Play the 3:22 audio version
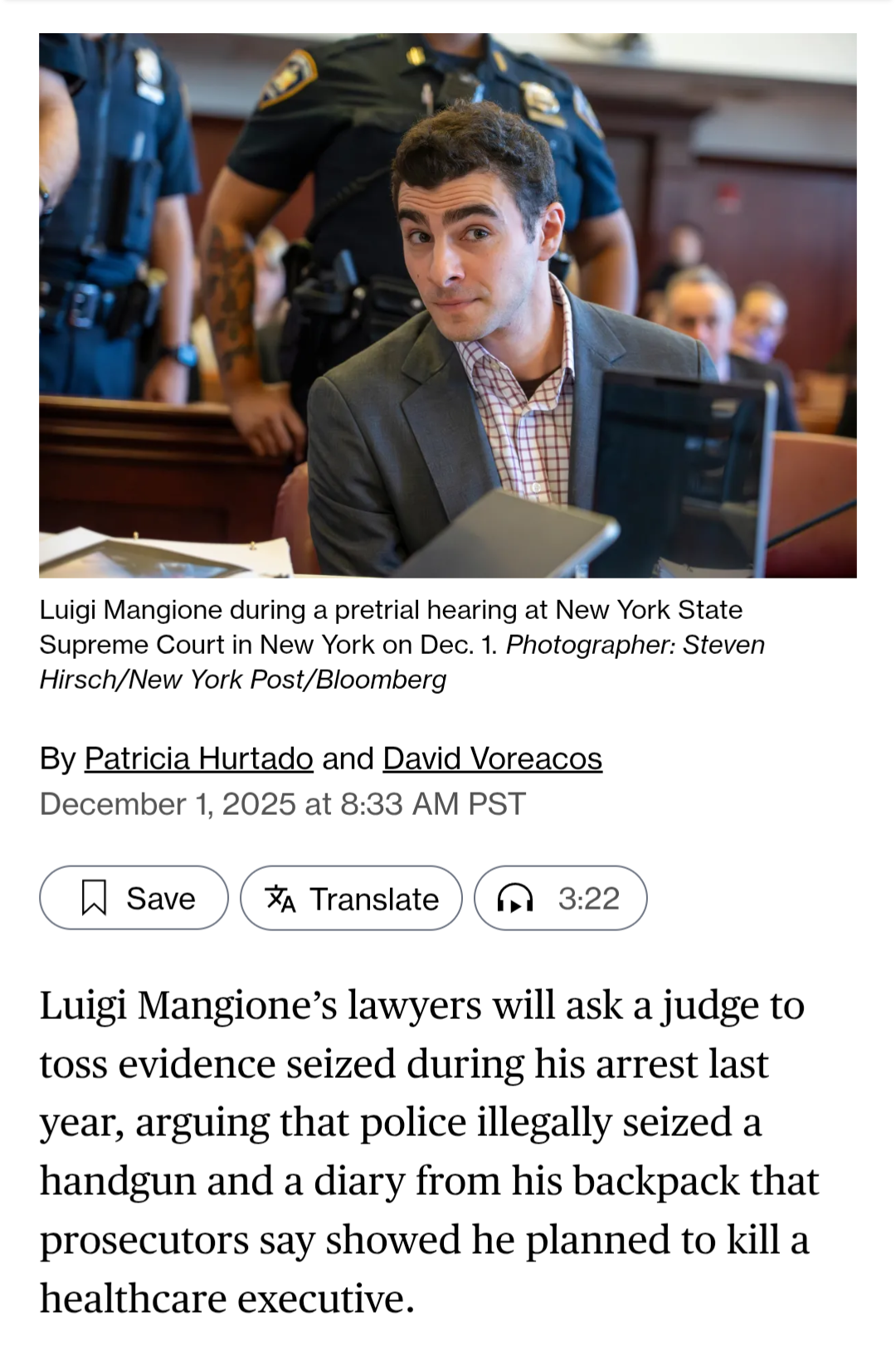 point(560,898)
